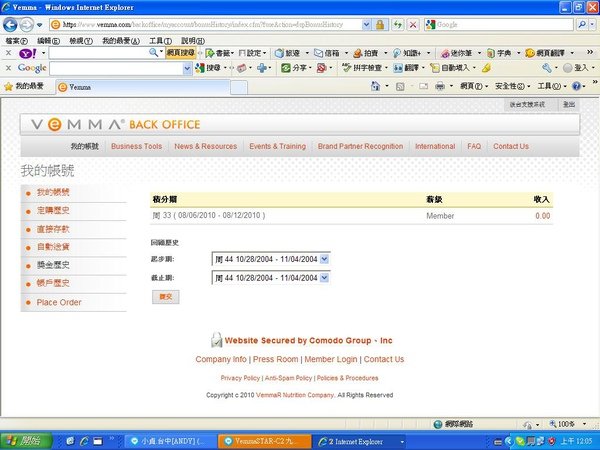Open Business Tools in navigation bar
The height and width of the screenshot is (450, 600).
point(137,146)
